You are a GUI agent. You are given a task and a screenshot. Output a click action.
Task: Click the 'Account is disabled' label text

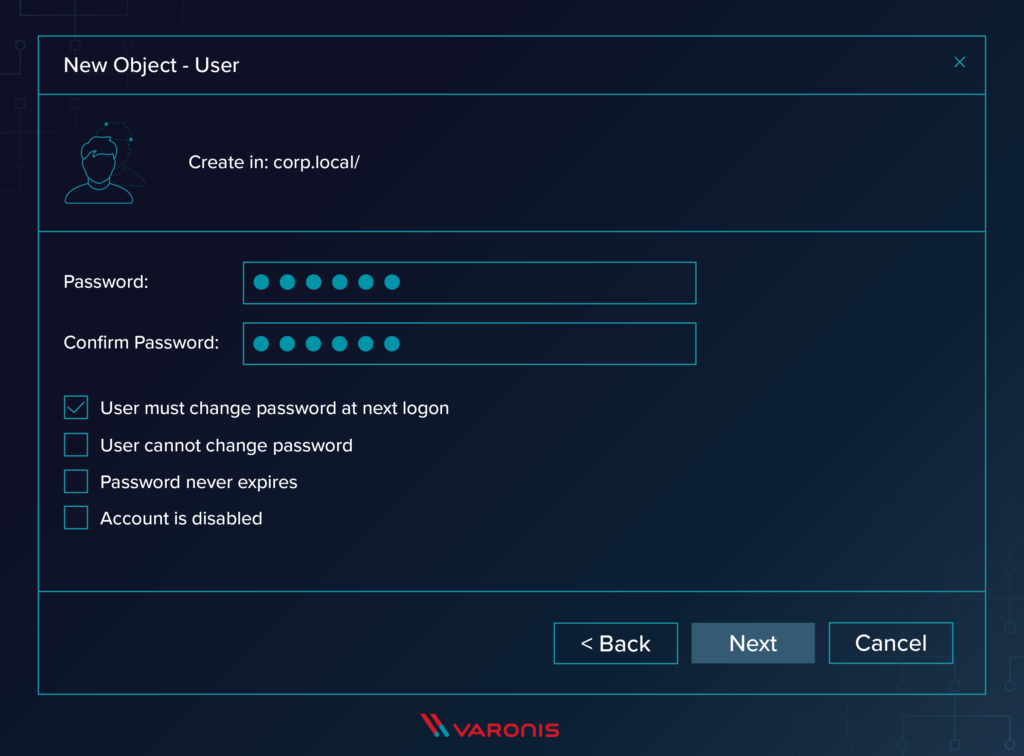pyautogui.click(x=181, y=518)
